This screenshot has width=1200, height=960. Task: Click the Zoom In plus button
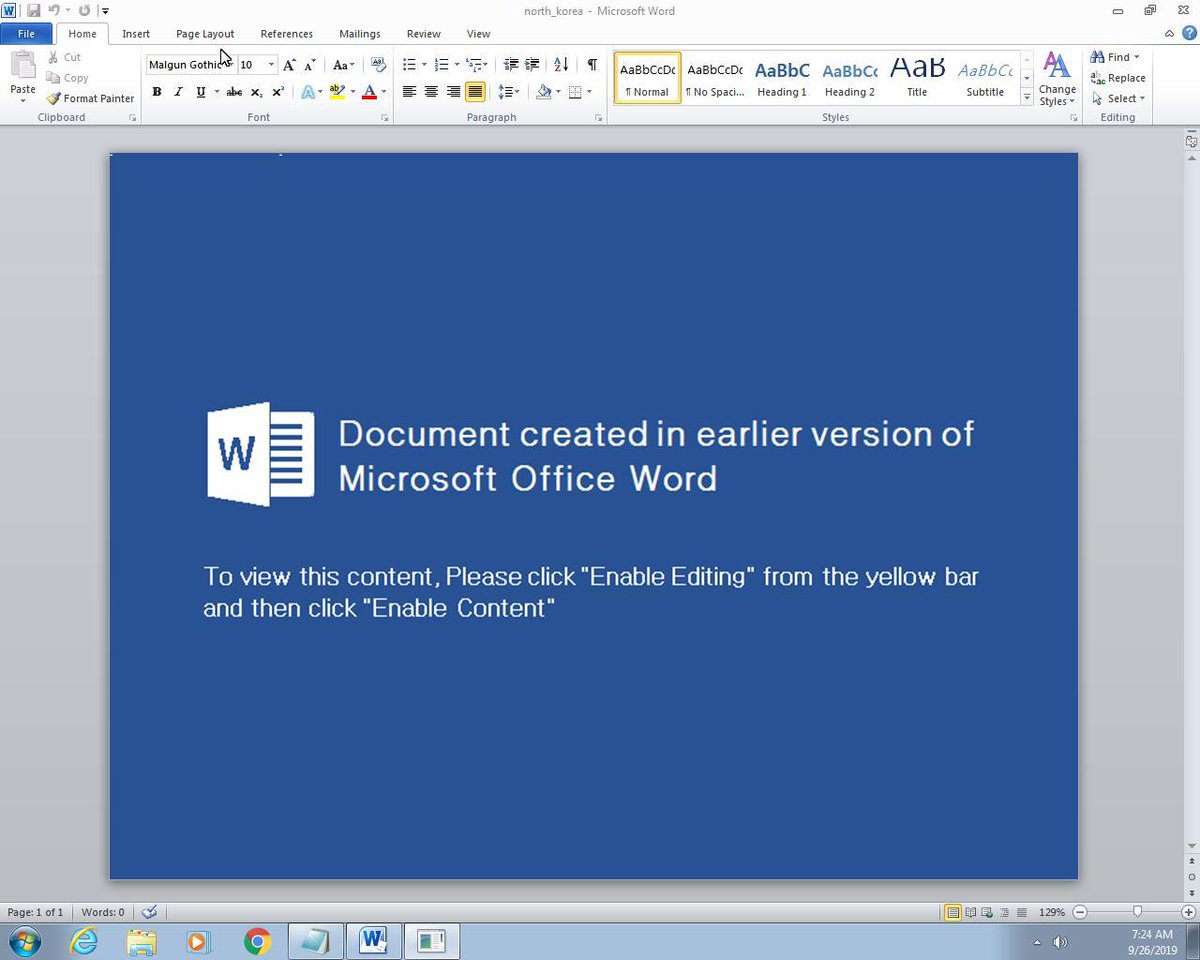coord(1188,912)
